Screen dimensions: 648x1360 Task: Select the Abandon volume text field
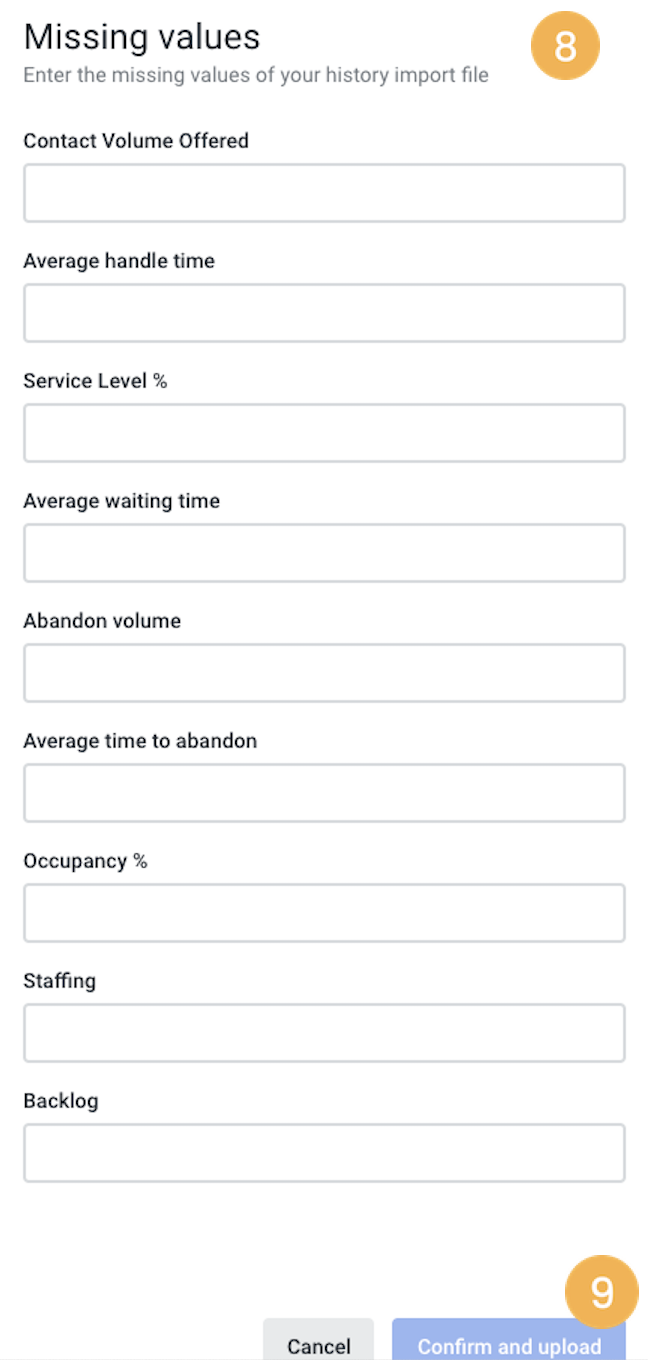pos(324,673)
